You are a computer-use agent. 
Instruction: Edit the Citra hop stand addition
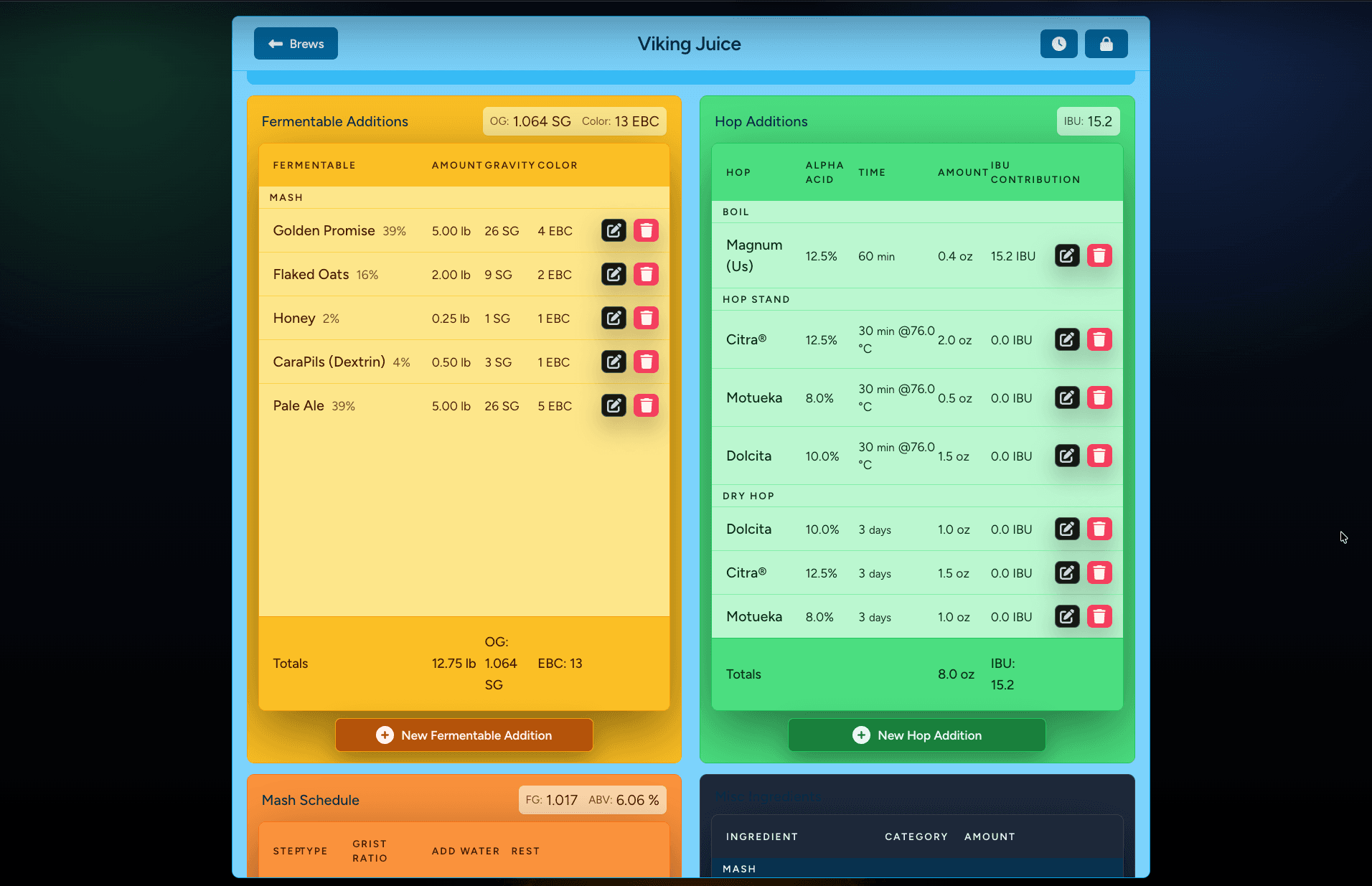pyautogui.click(x=1067, y=339)
